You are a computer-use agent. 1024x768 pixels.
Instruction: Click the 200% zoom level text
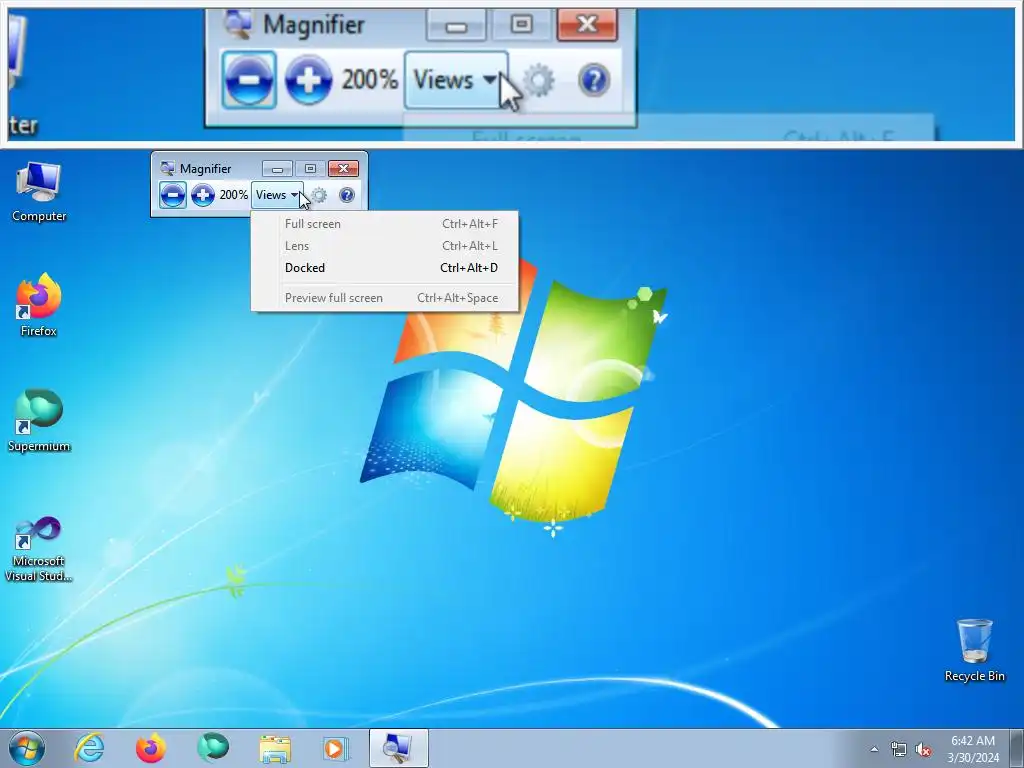pos(233,195)
